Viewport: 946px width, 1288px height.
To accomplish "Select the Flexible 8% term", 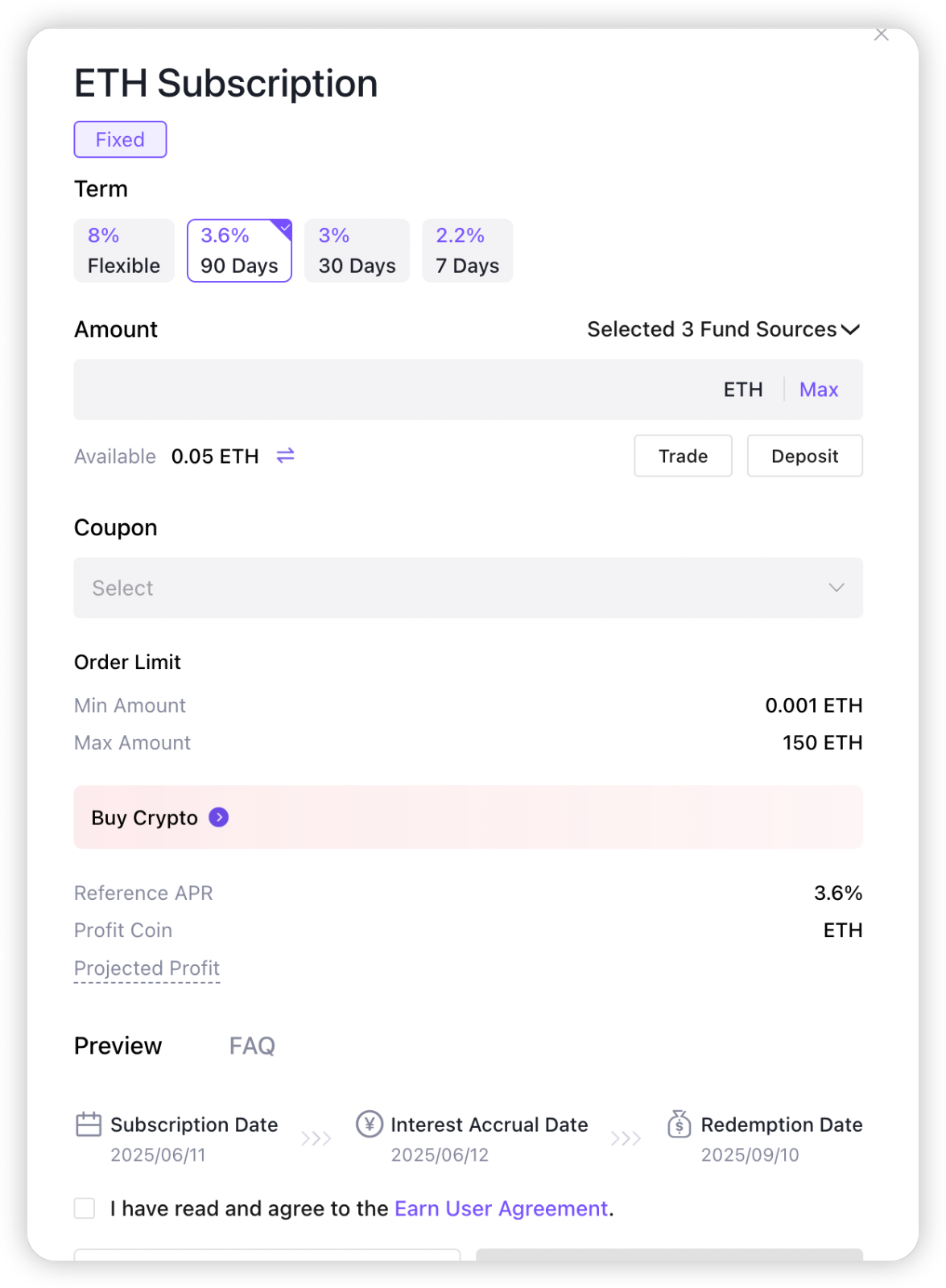I will (x=124, y=250).
